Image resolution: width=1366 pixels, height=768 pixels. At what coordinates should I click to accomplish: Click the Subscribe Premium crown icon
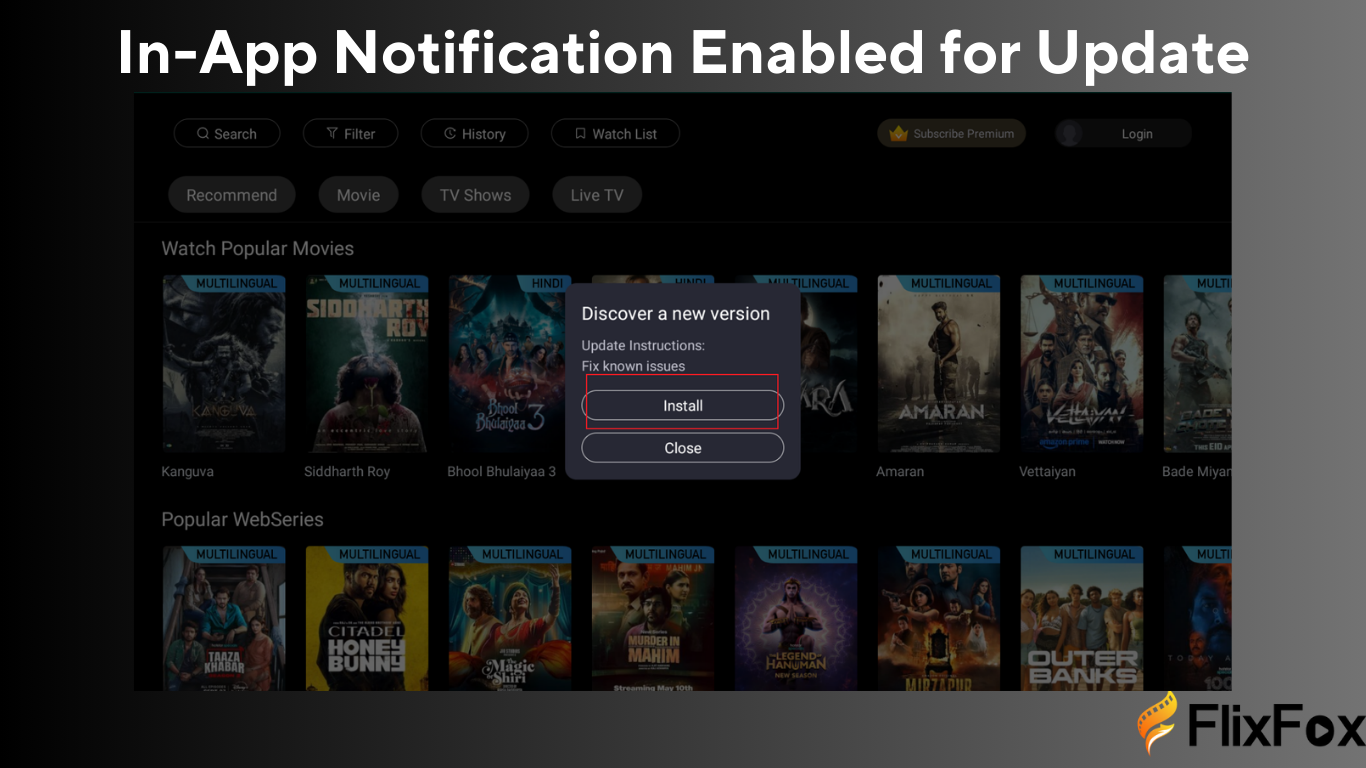point(898,133)
